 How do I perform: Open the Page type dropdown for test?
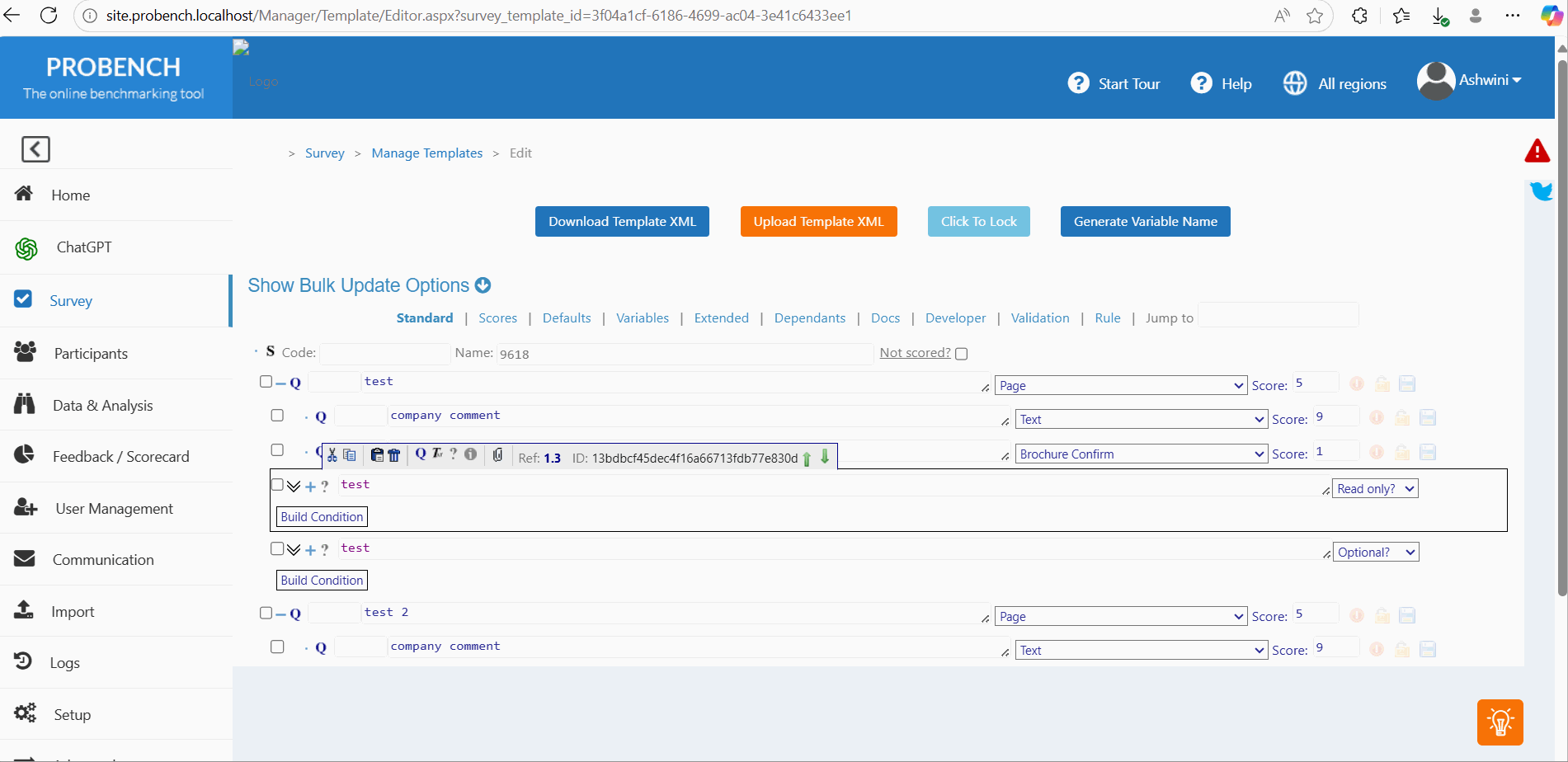[x=1121, y=385]
